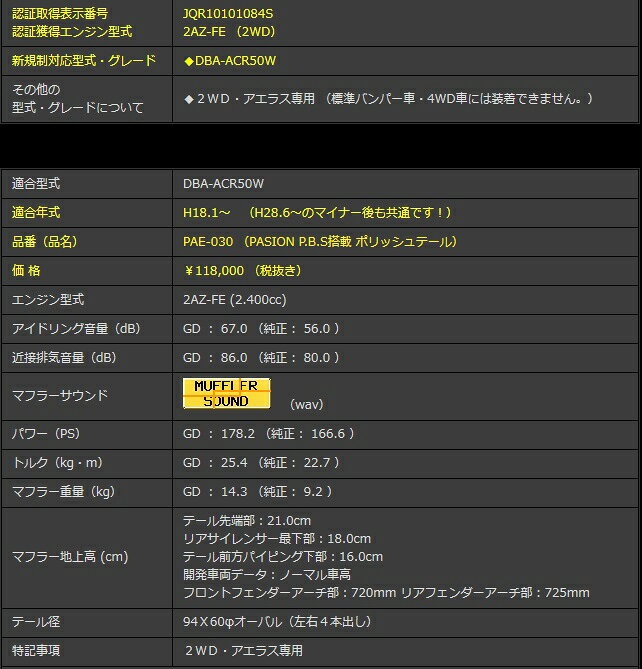Click the テール先端部：21.0cm line
642x669 pixels.
(x=247, y=521)
